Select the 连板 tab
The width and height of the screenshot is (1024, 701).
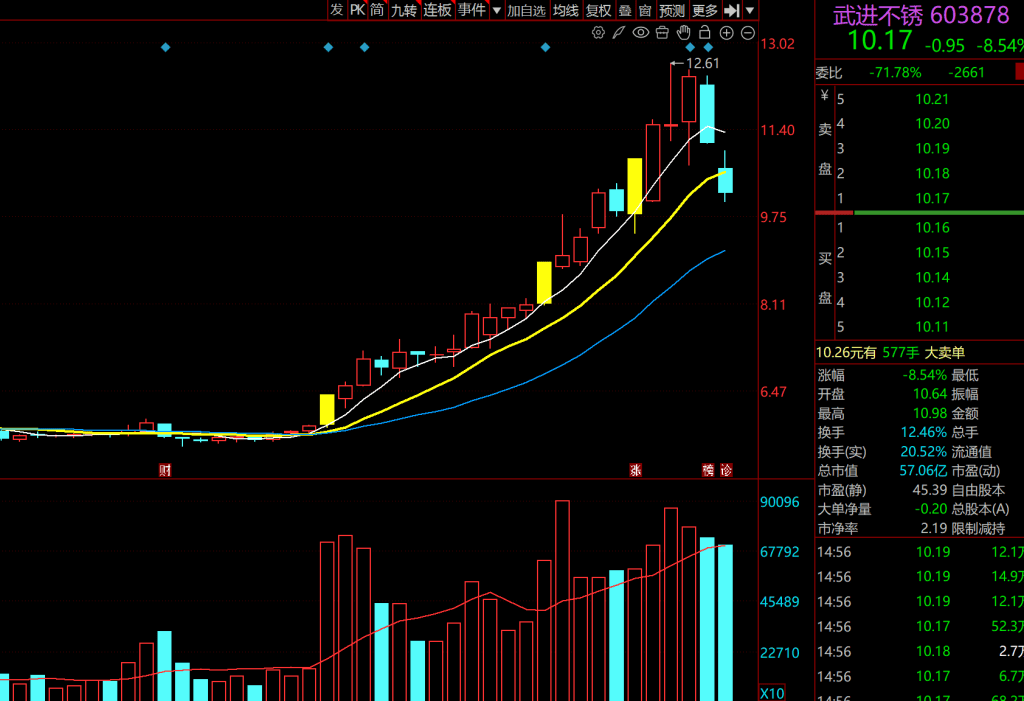438,10
